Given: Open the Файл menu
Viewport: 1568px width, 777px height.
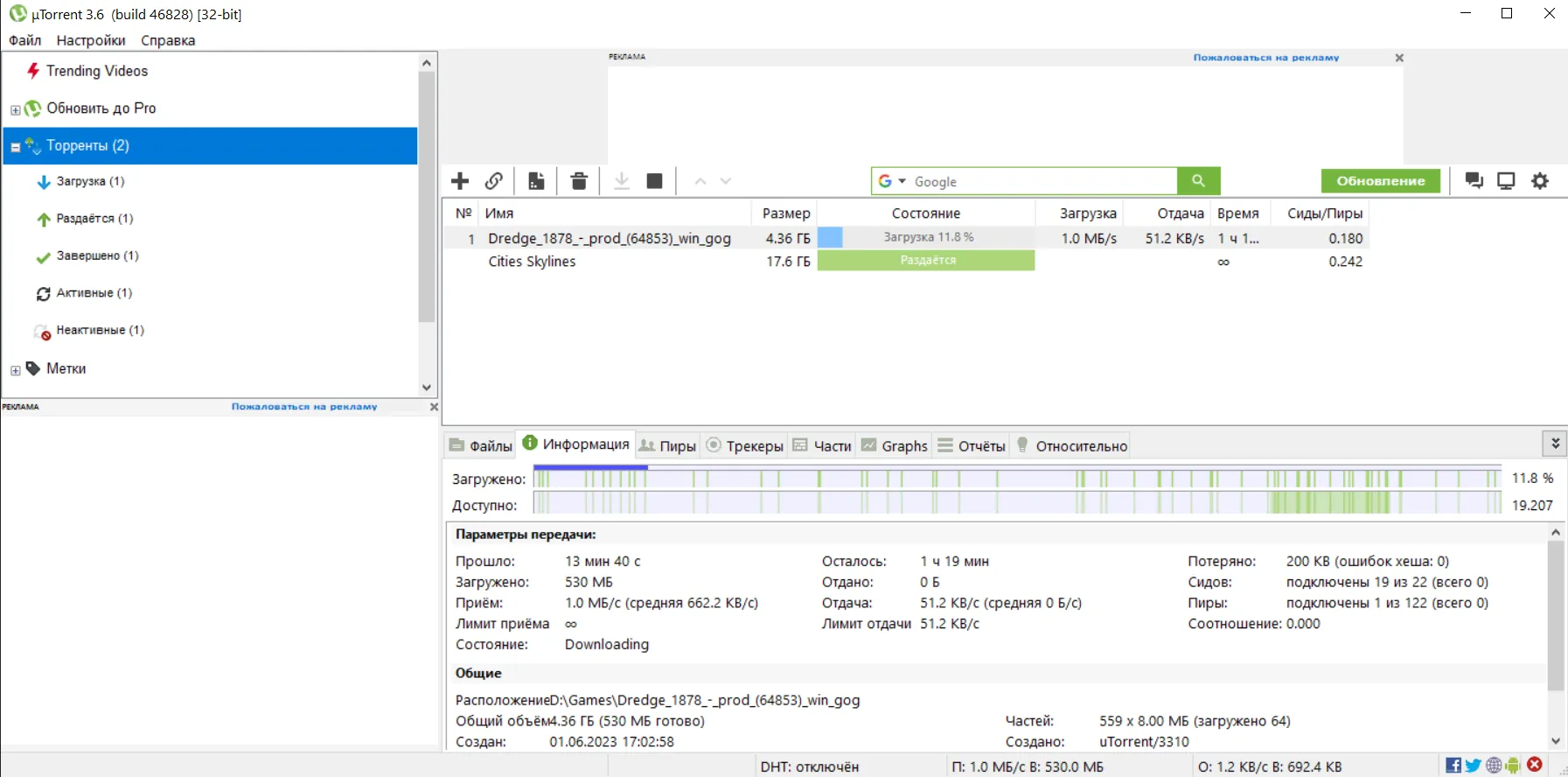Looking at the screenshot, I should click(25, 40).
